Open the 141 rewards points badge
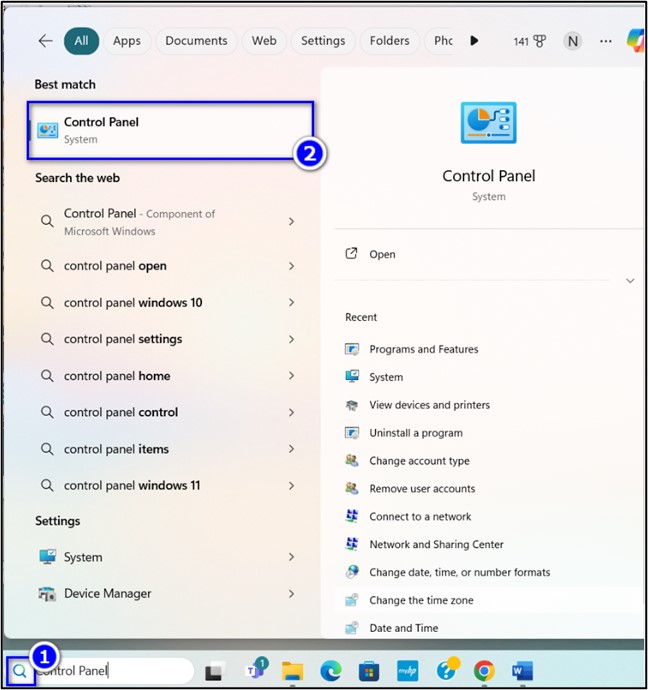This screenshot has width=648, height=690. click(529, 41)
